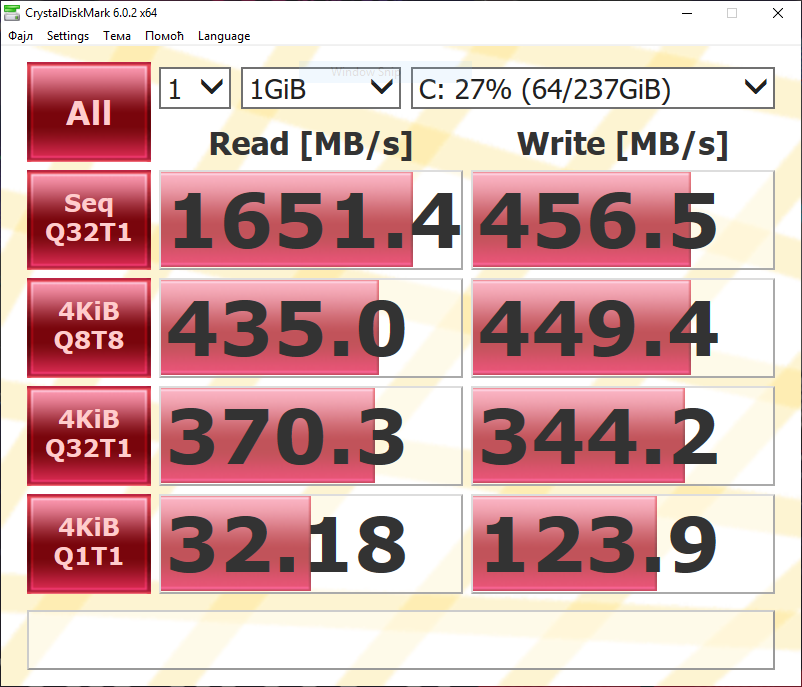Click the Seq read result 1651.4
Image resolution: width=802 pixels, height=687 pixels.
coord(311,220)
